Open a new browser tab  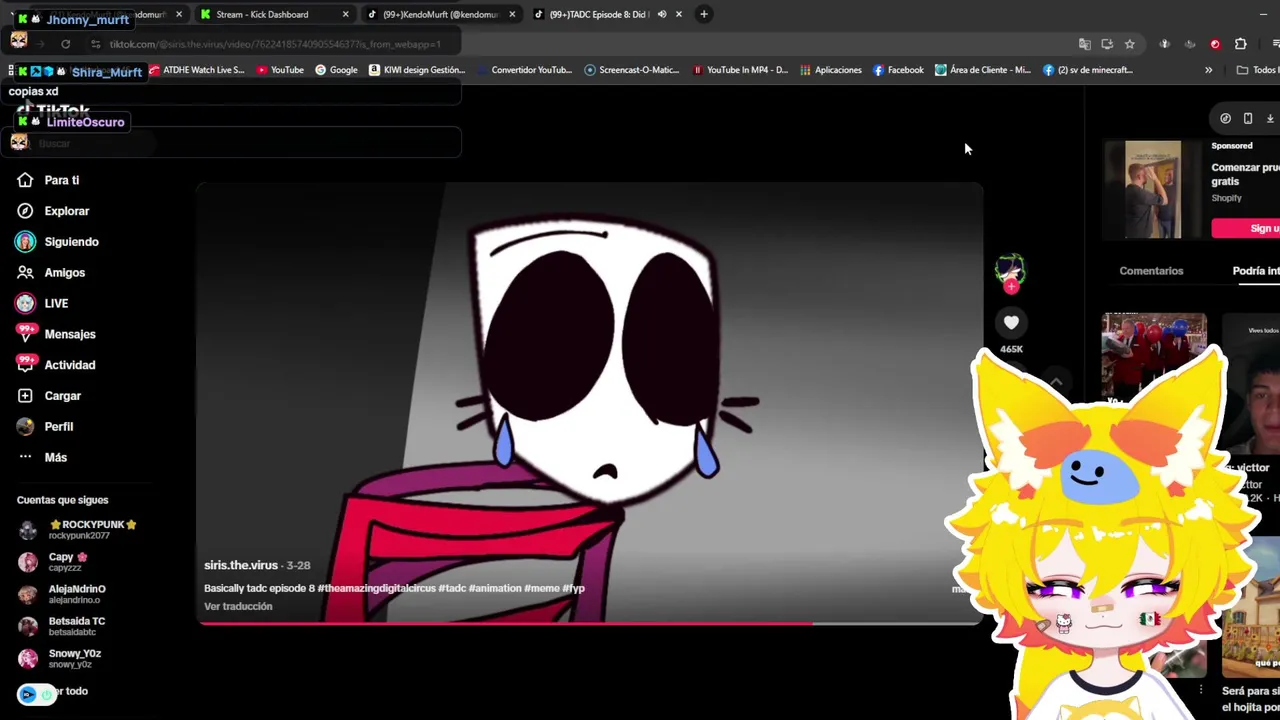coord(704,14)
